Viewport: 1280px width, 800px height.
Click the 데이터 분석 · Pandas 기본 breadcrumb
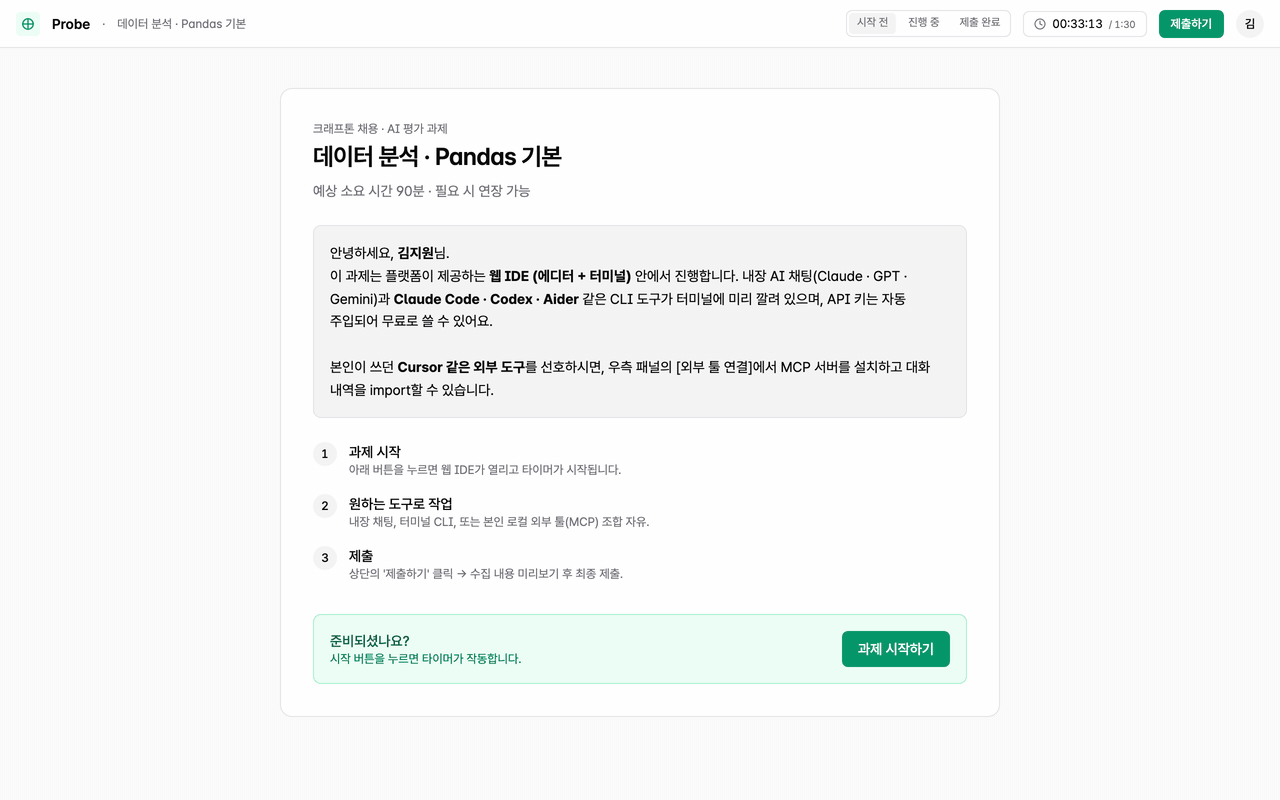pos(181,24)
